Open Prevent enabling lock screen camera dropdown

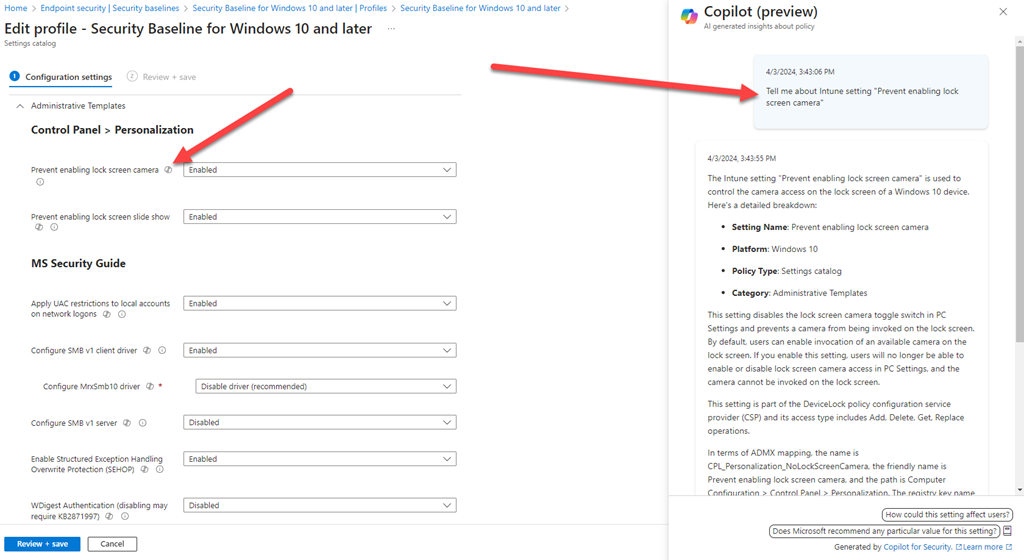coord(319,170)
